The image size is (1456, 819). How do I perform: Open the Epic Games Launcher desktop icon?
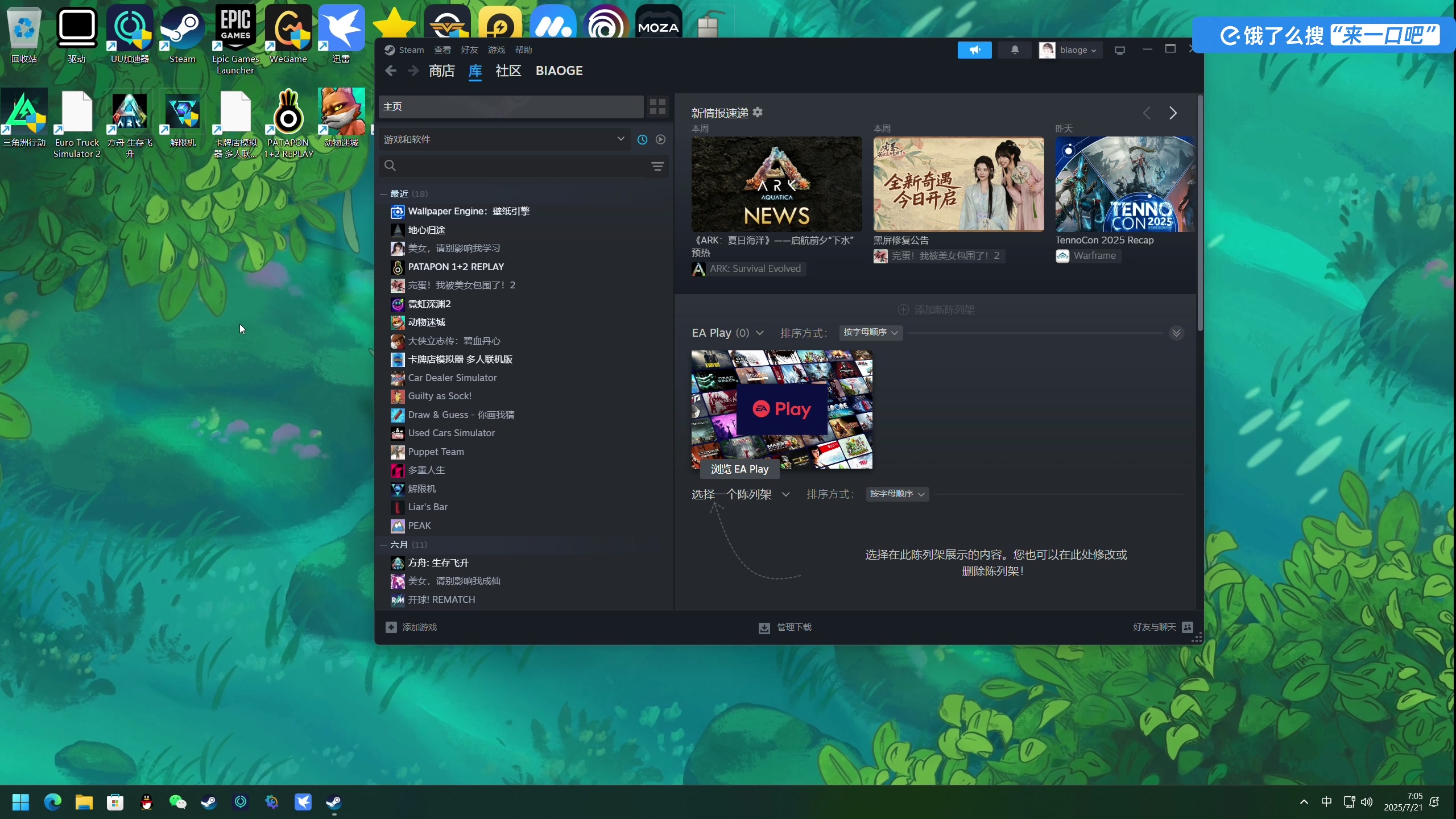235,40
